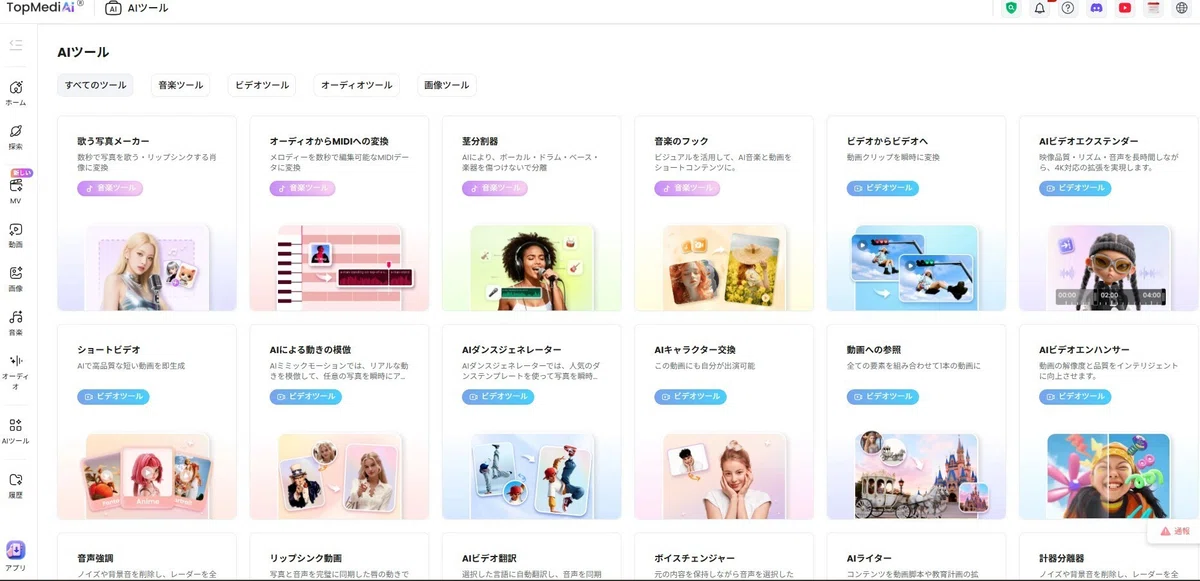
Task: Click the AIツール page heading text
Action: [83, 52]
